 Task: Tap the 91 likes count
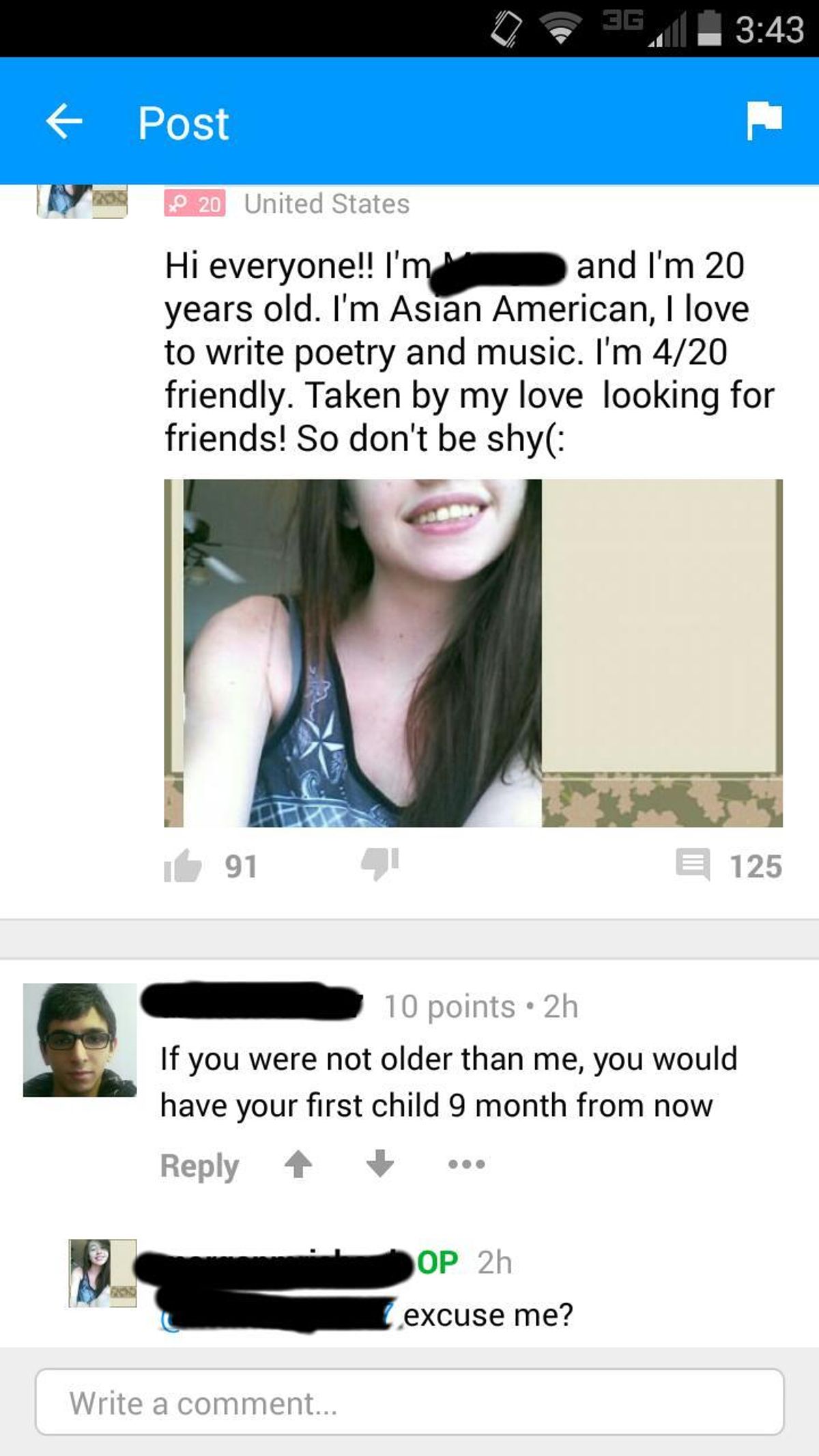(242, 866)
